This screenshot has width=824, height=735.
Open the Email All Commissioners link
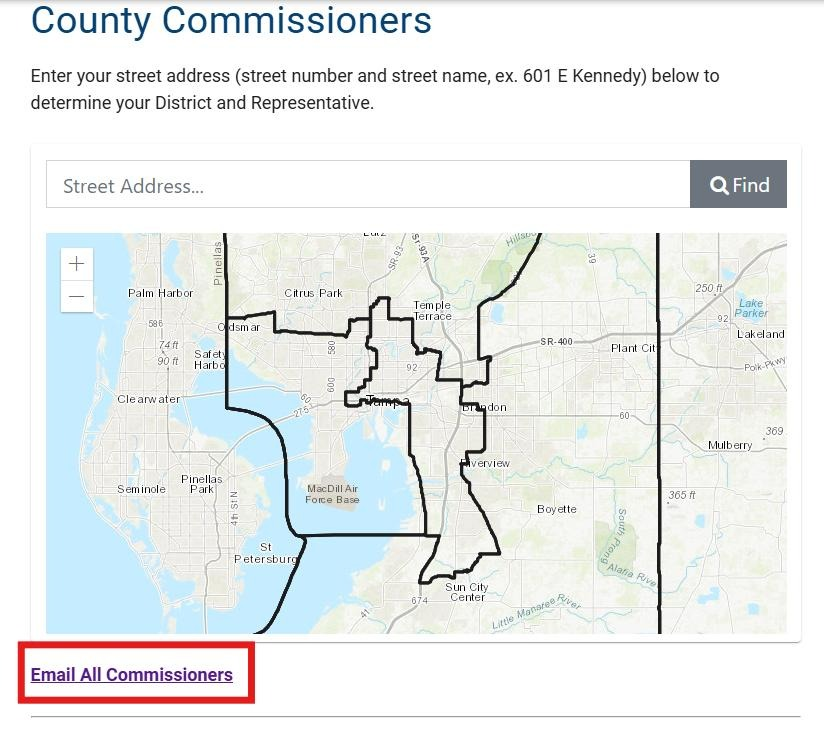tap(132, 675)
